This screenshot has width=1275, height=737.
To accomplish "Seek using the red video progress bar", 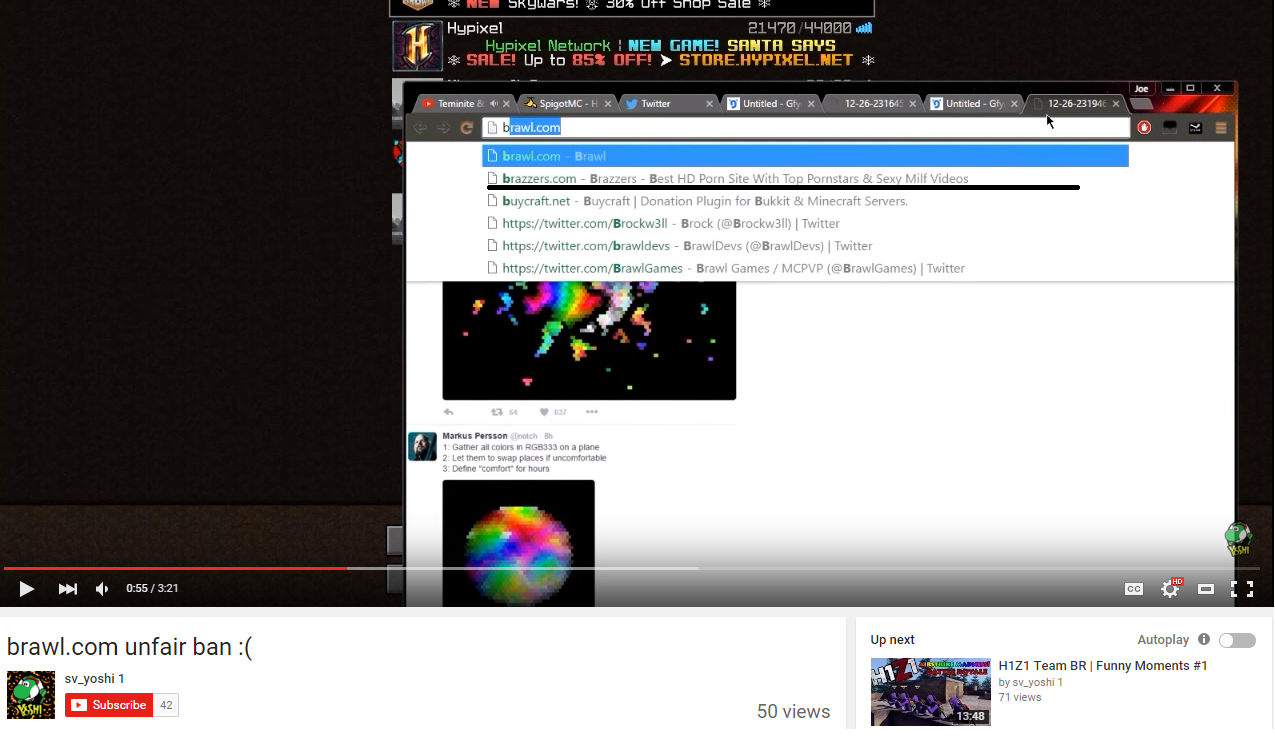I will (x=175, y=568).
